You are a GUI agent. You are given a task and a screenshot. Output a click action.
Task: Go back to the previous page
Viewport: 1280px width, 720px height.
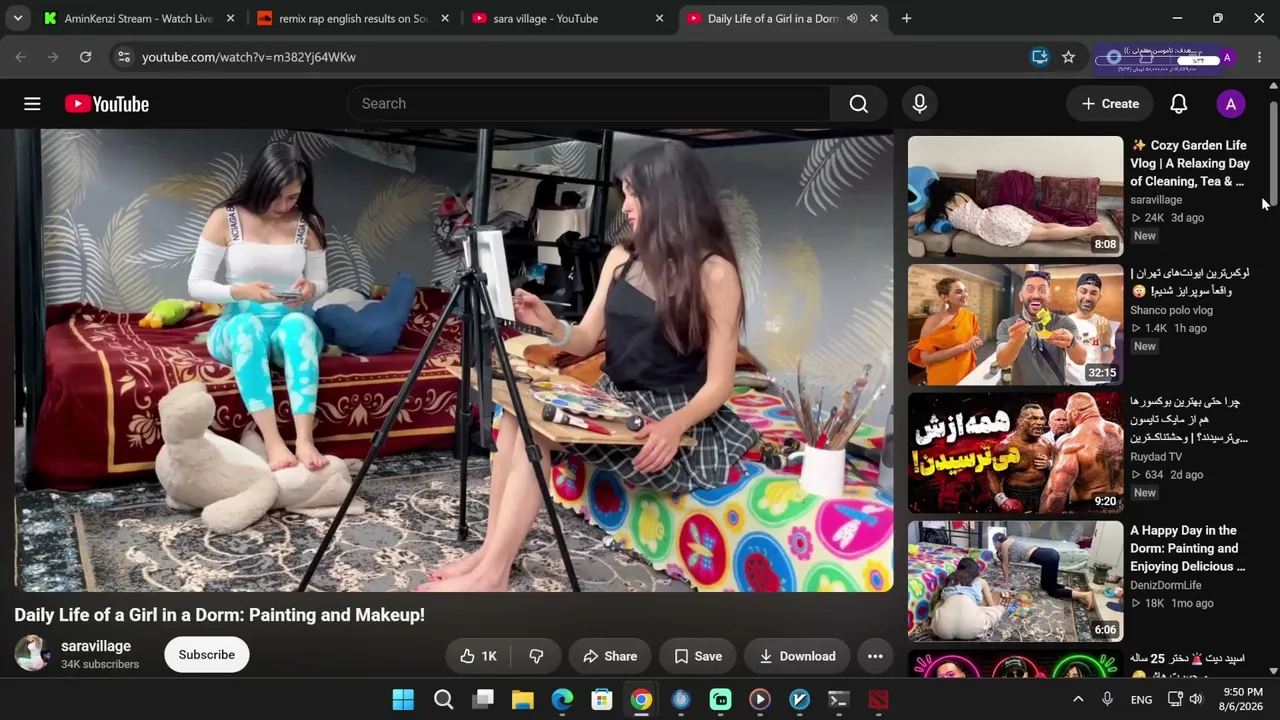[21, 57]
